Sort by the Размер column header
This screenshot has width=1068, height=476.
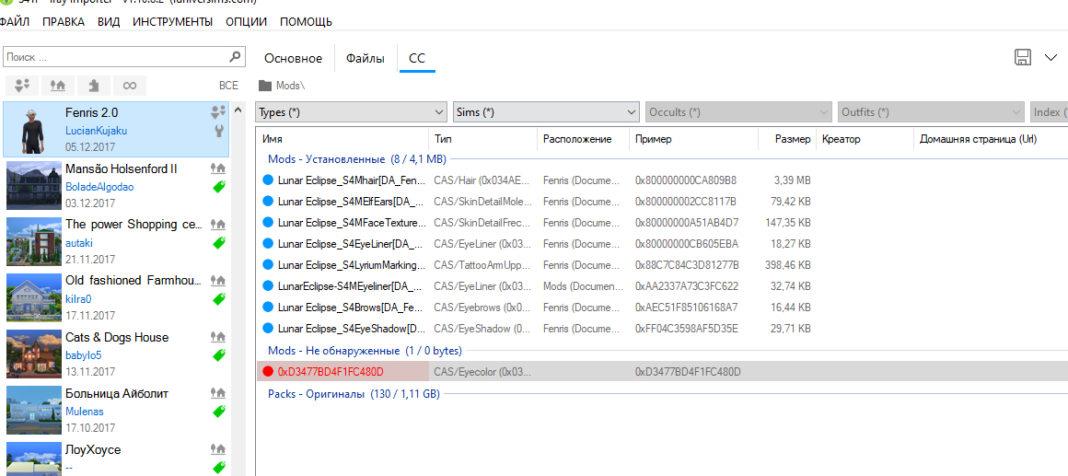pyautogui.click(x=792, y=139)
